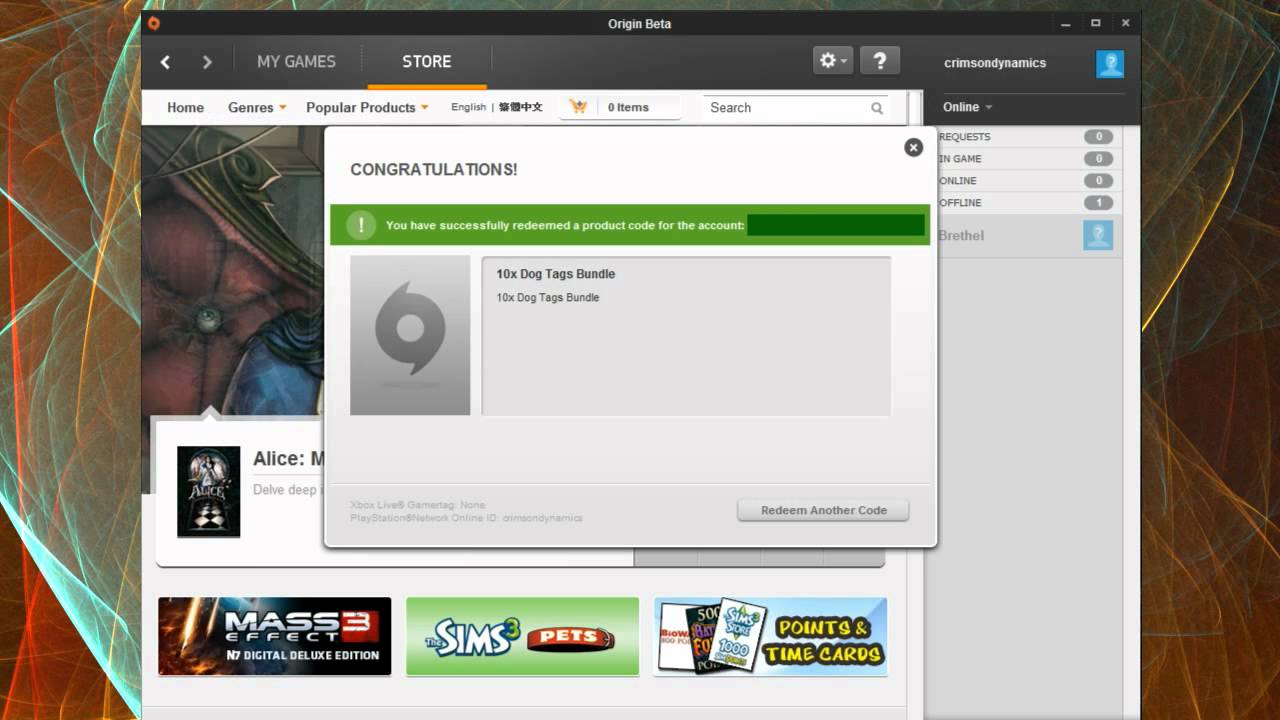Click the PlayStation Network Online ID text
The image size is (1280, 720).
[466, 518]
